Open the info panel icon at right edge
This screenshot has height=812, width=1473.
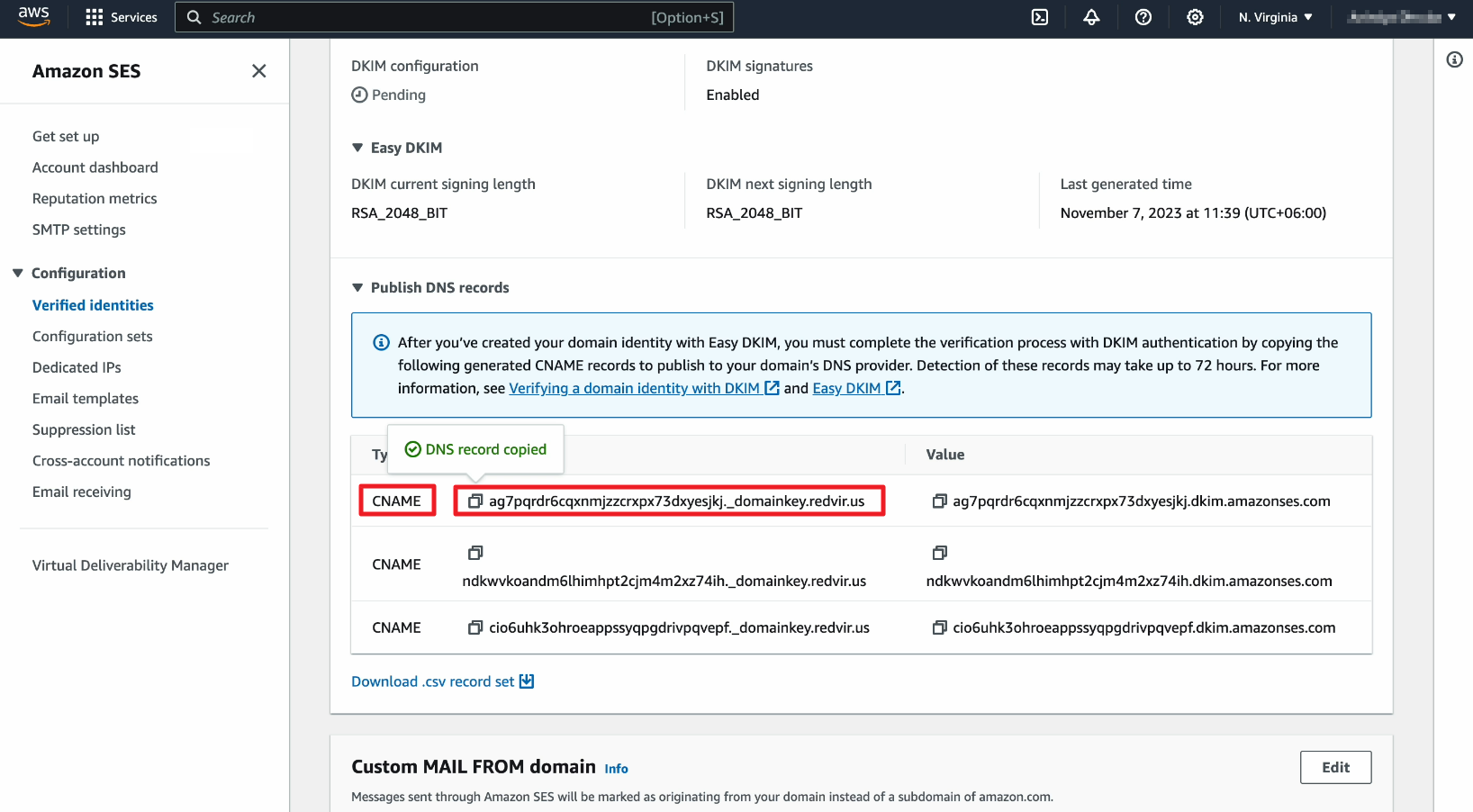1454,59
